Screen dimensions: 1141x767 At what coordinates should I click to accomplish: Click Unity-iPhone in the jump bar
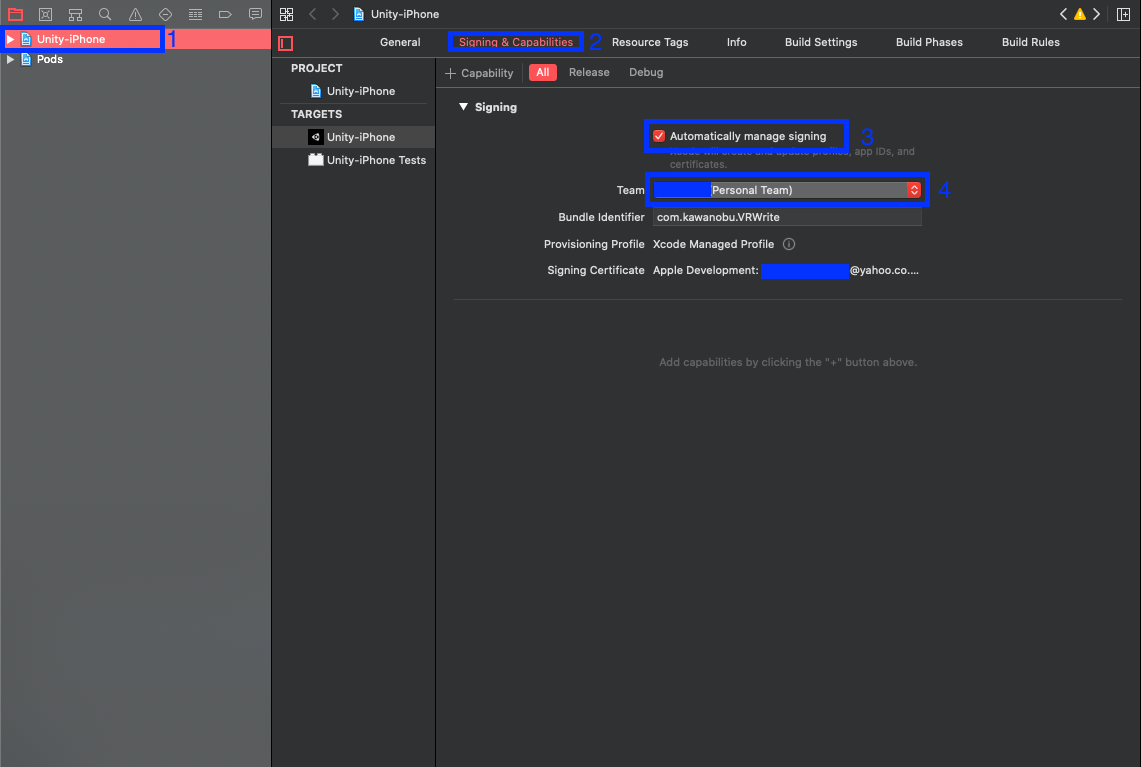pos(405,14)
